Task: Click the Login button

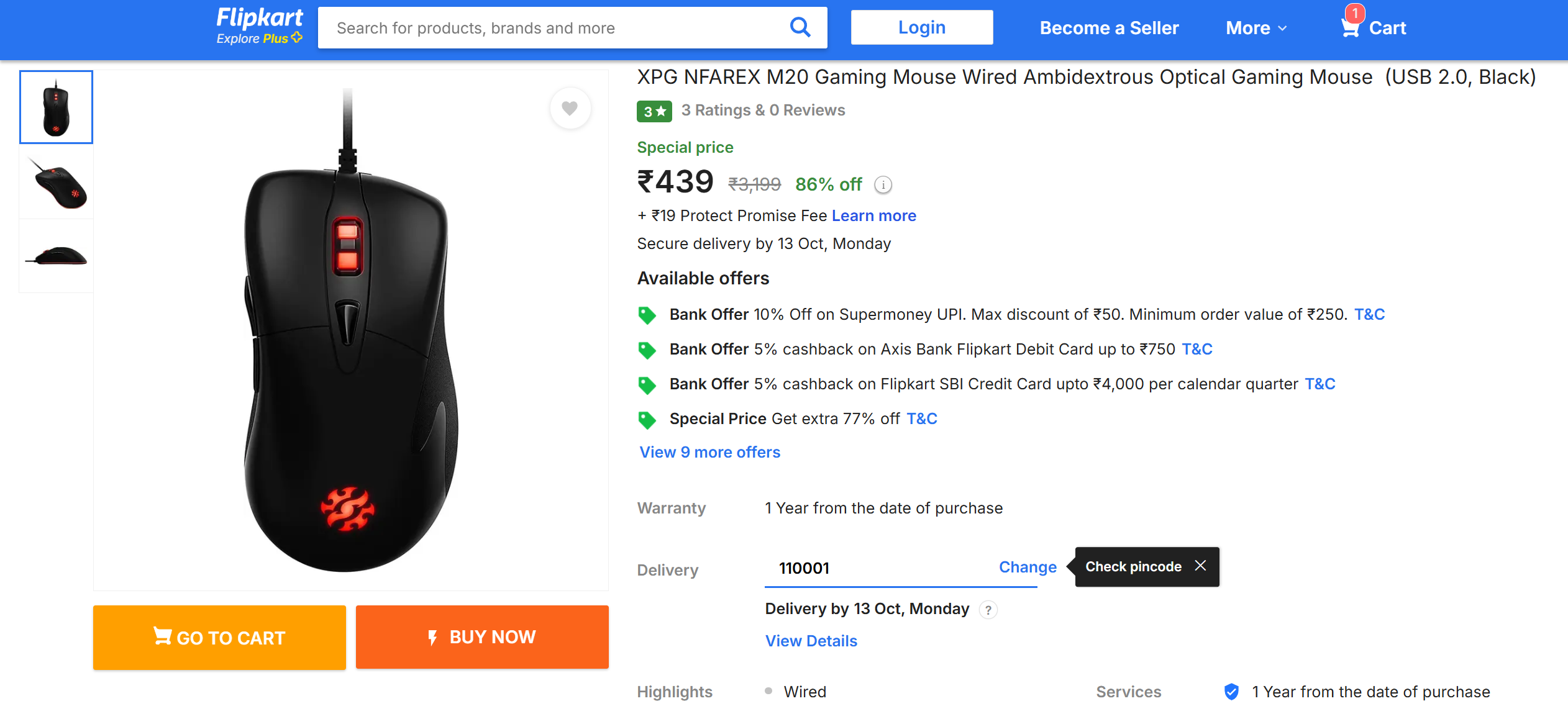Action: 921,27
